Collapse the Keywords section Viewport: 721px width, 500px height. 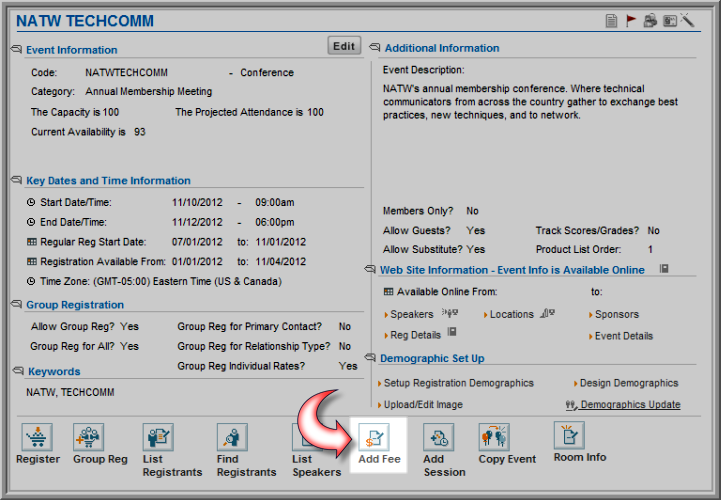[x=18, y=370]
